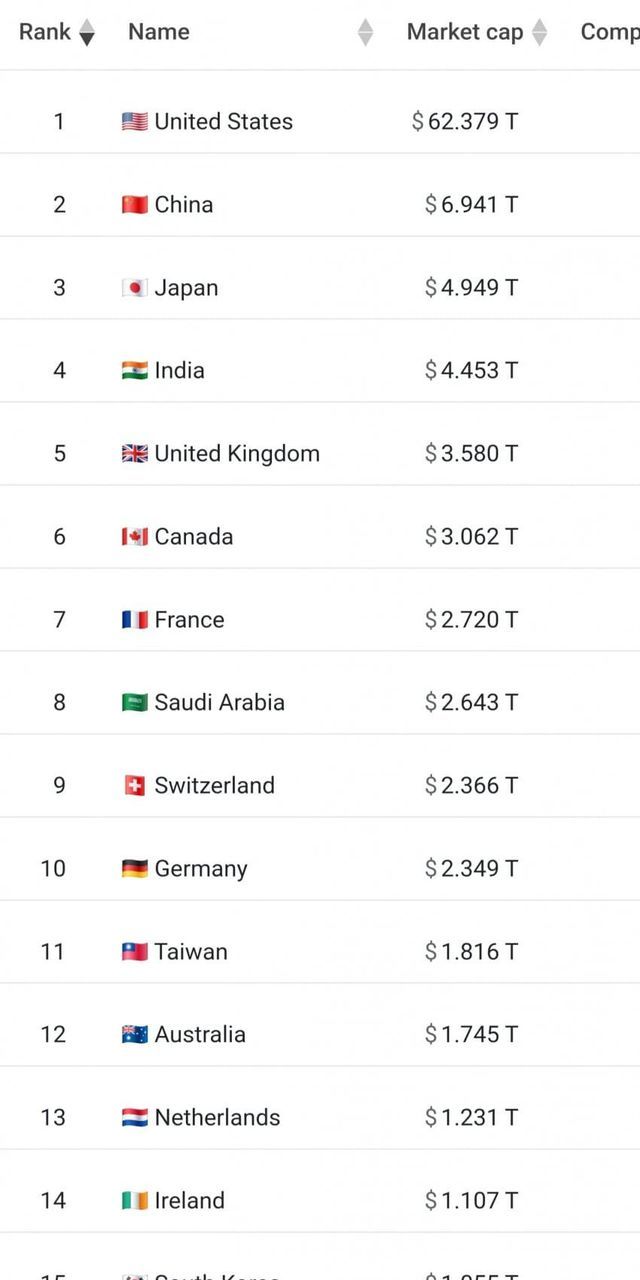
Task: Click the Japan flag icon
Action: pos(134,288)
